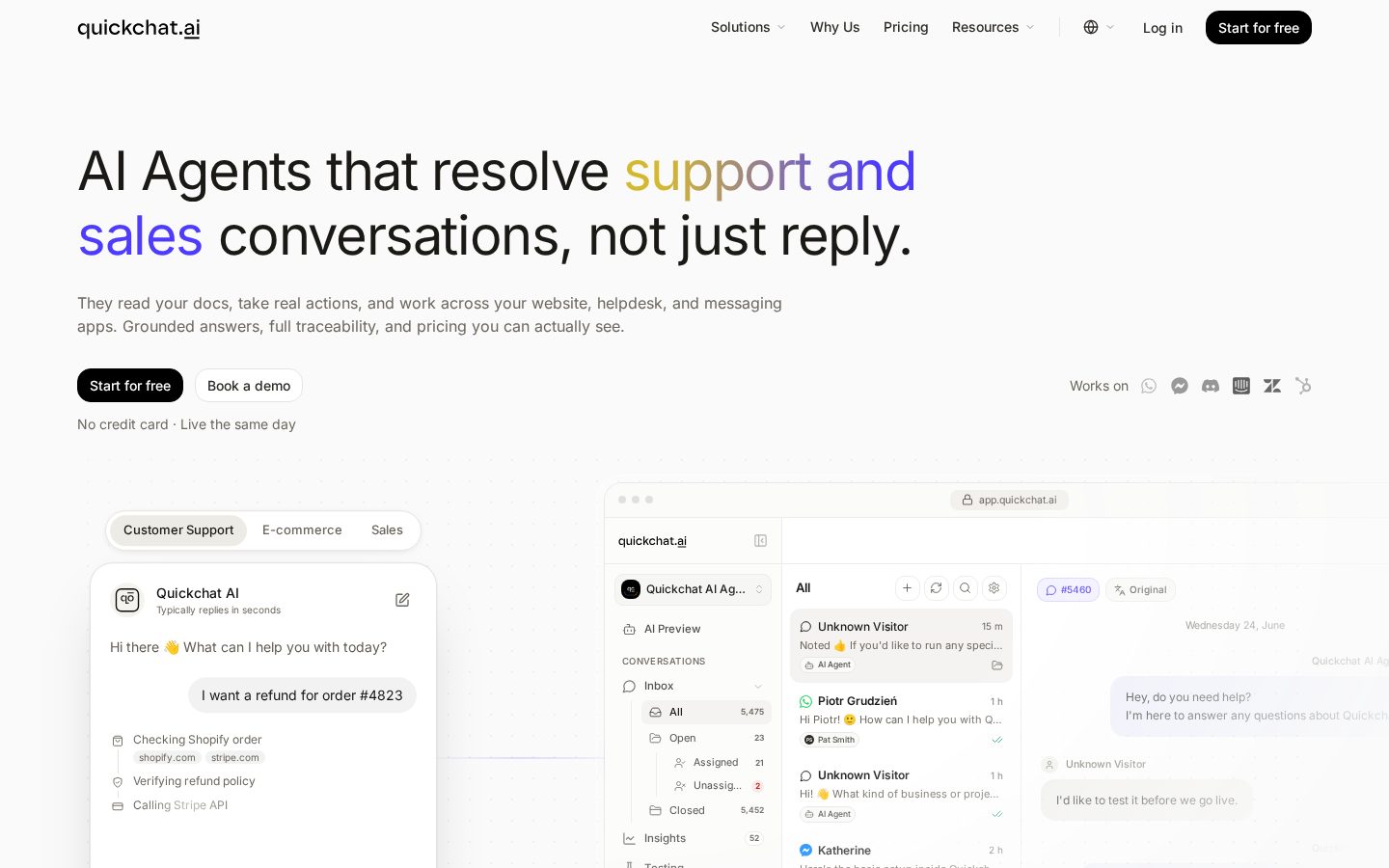
Task: Click the Messenger icon beside Works on
Action: pos(1180,386)
